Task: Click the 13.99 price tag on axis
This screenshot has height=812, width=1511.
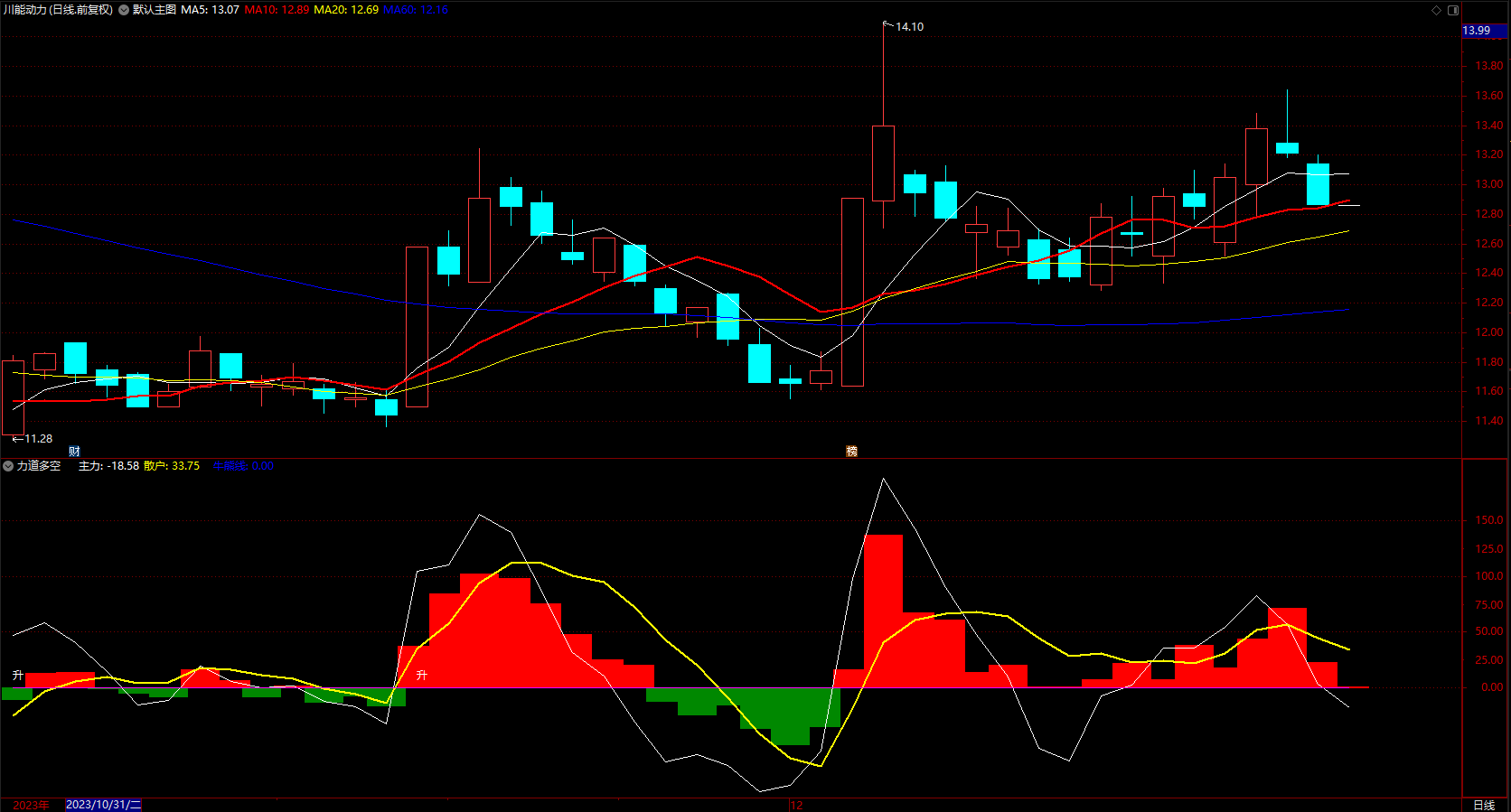Action: (1484, 31)
